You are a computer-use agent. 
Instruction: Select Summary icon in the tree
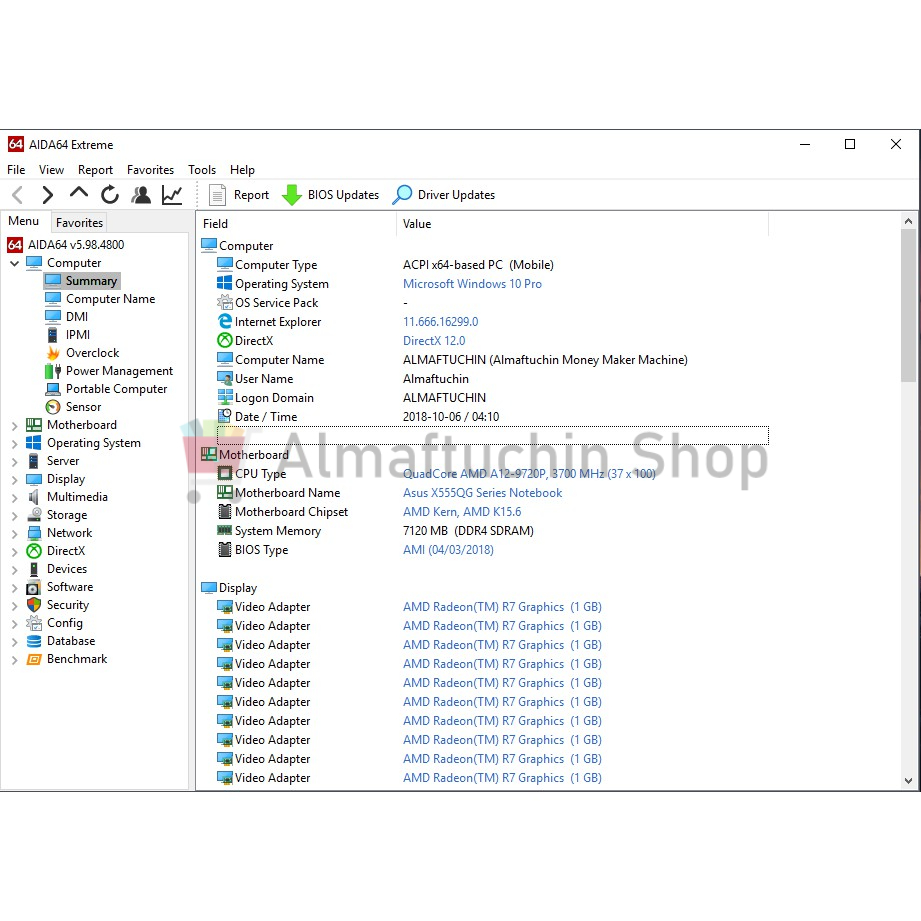pyautogui.click(x=53, y=280)
